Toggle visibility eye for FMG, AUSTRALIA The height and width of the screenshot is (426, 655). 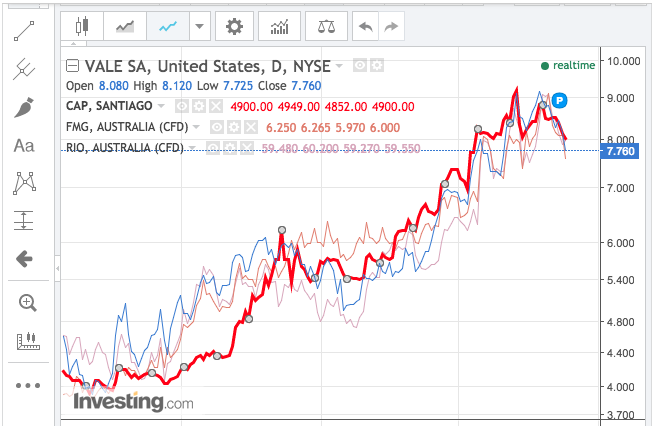tap(216, 127)
